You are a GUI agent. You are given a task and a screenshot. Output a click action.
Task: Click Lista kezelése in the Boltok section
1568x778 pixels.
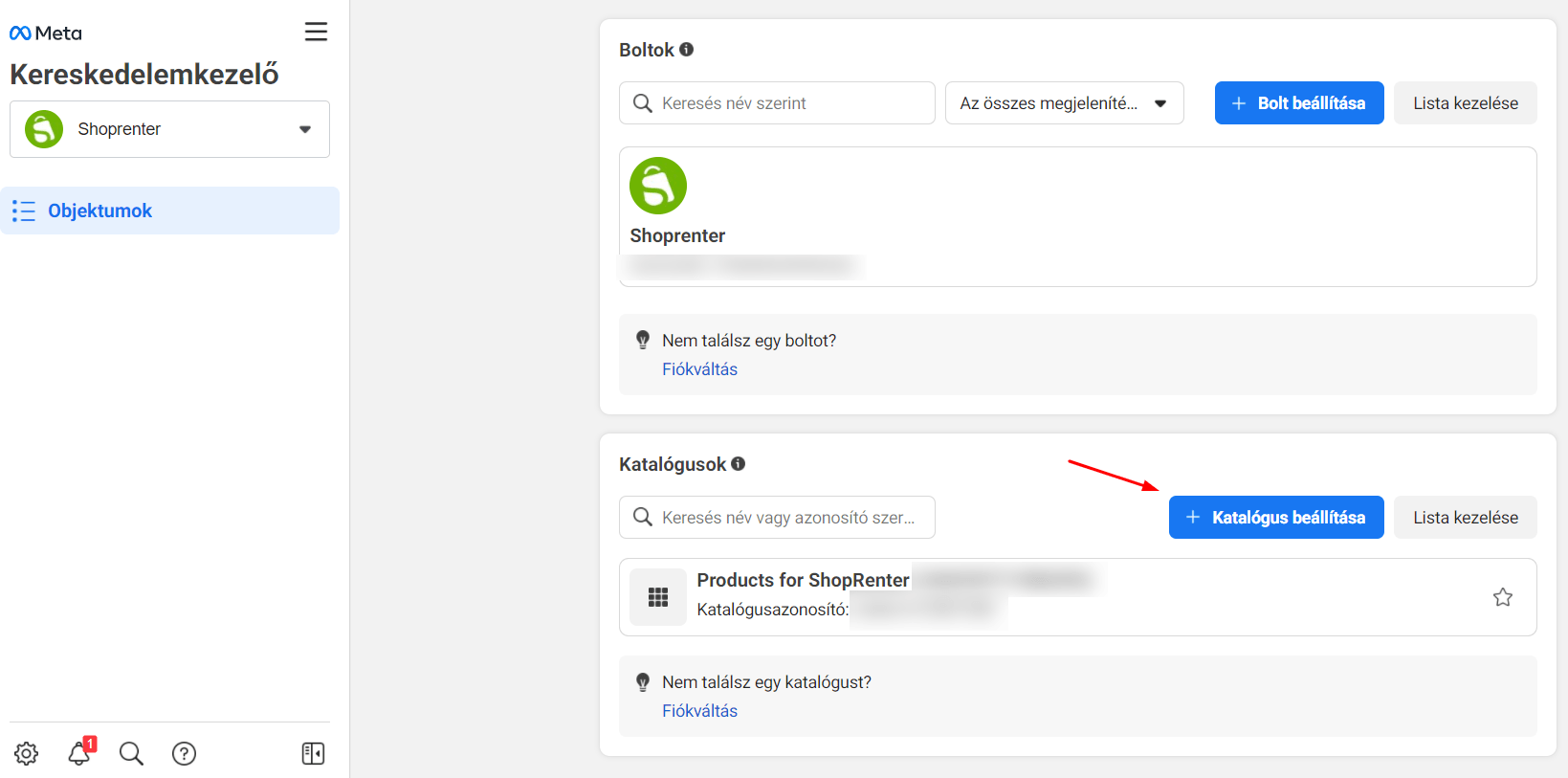pyautogui.click(x=1466, y=102)
